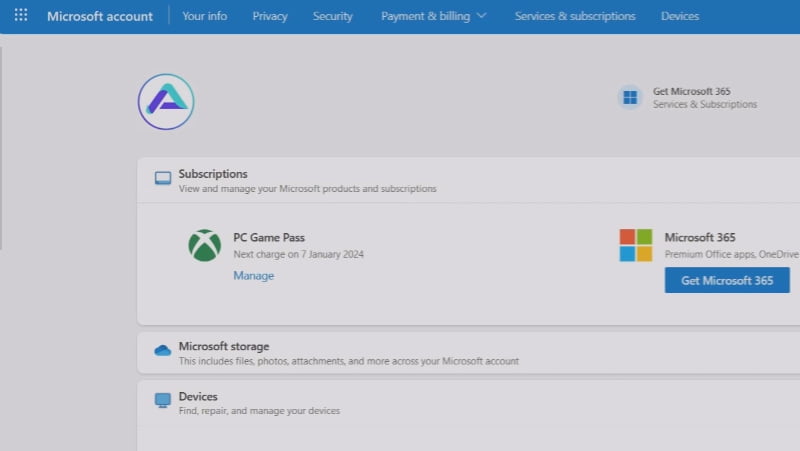Click the Get Microsoft 365 Windows icon
Viewport: 800px width, 451px height.
coord(630,97)
